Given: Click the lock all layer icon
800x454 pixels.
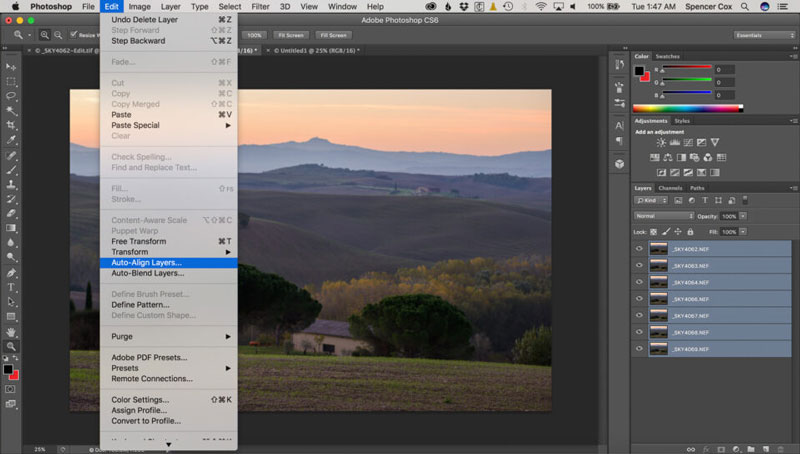Looking at the screenshot, I should tap(691, 231).
